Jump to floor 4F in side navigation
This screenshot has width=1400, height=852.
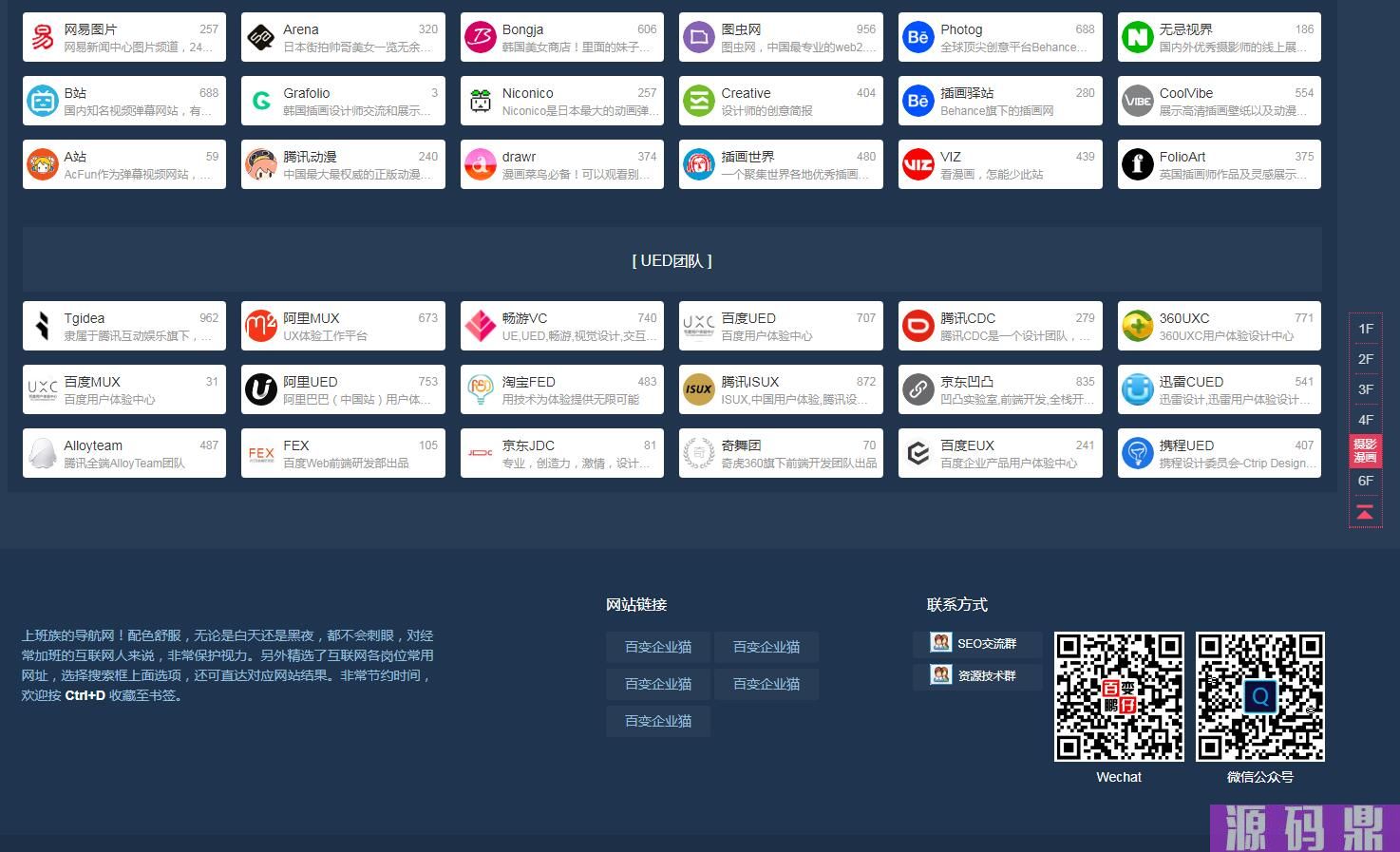(1365, 420)
